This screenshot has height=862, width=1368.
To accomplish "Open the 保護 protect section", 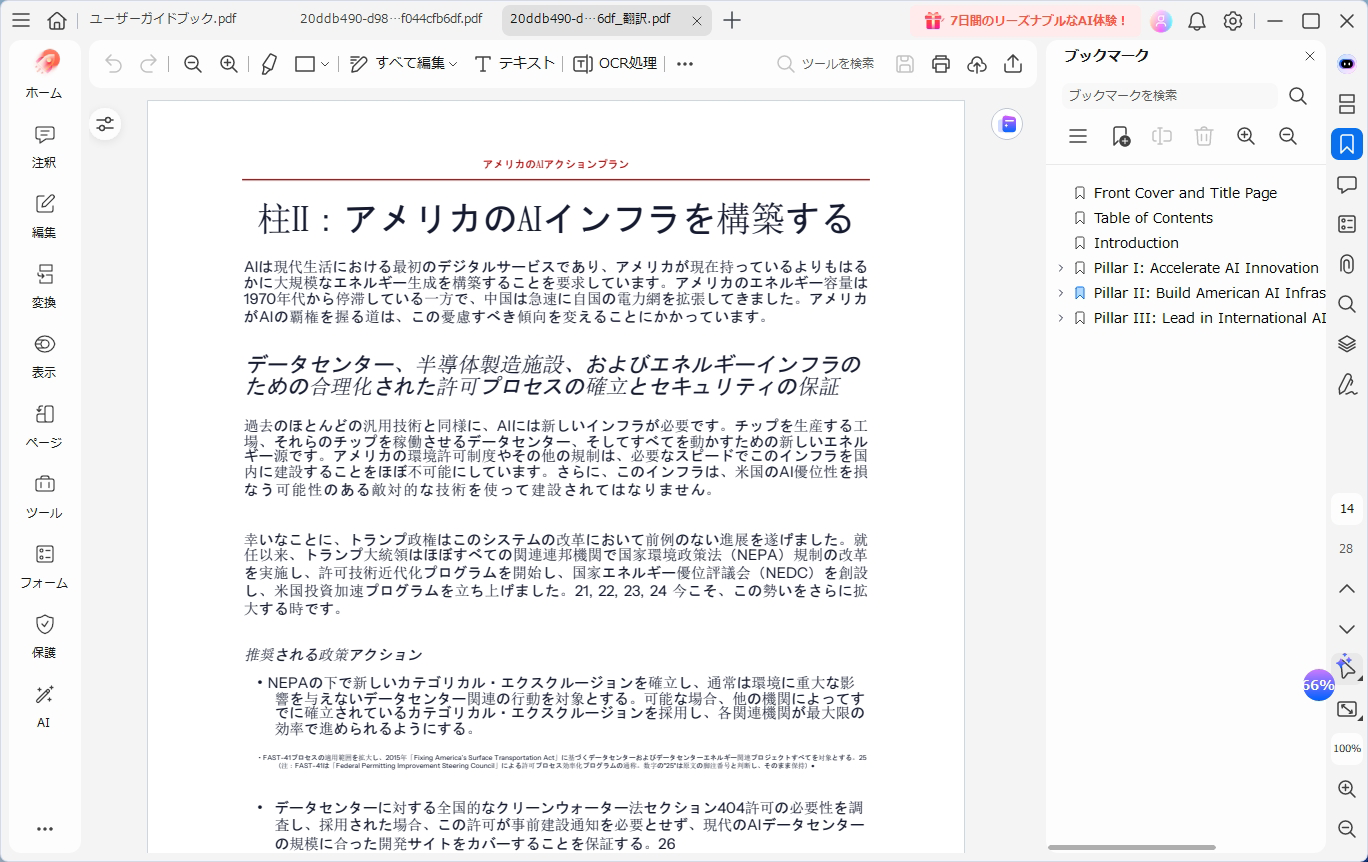I will (x=44, y=637).
